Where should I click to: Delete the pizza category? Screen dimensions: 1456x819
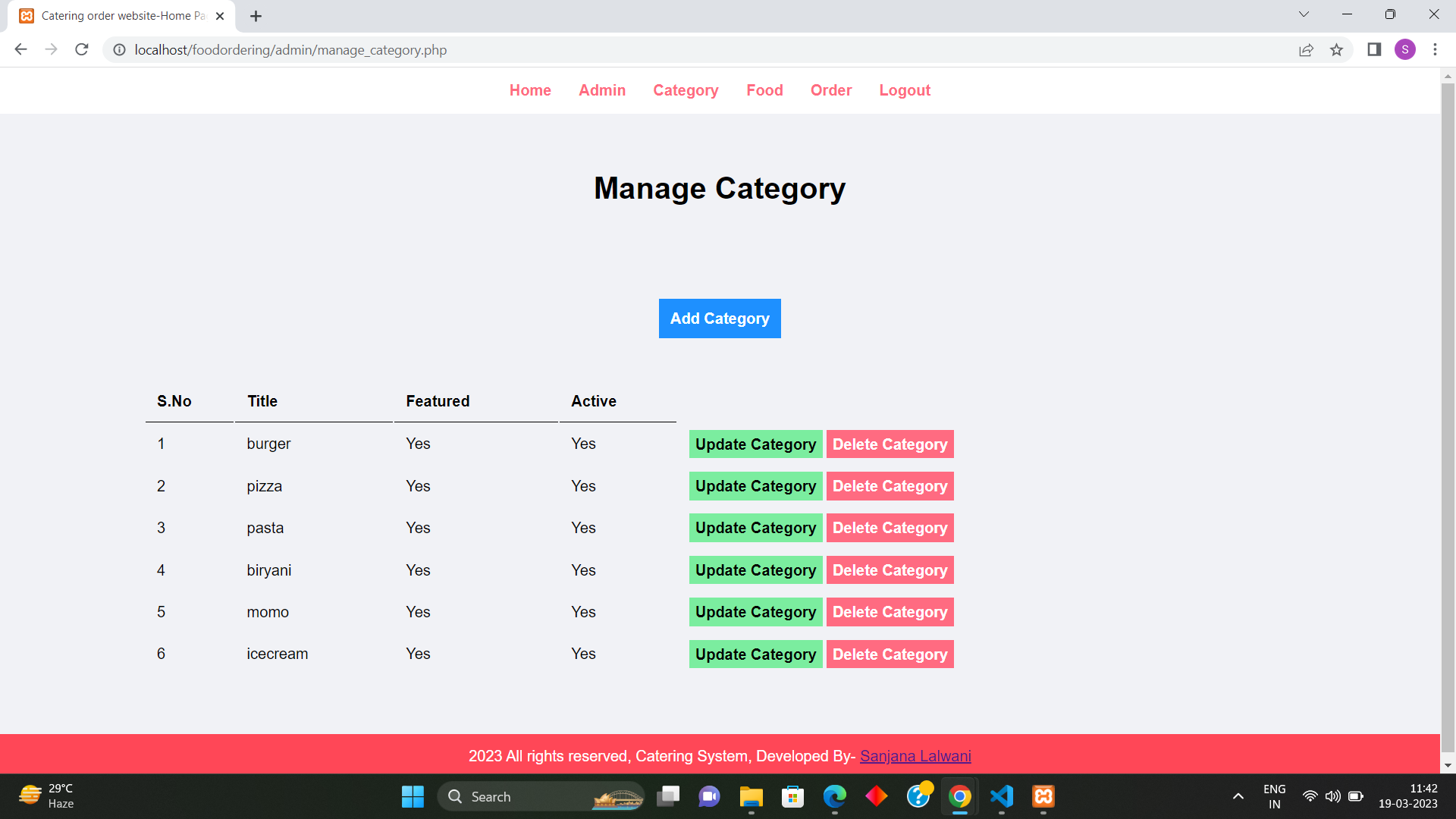[x=890, y=486]
